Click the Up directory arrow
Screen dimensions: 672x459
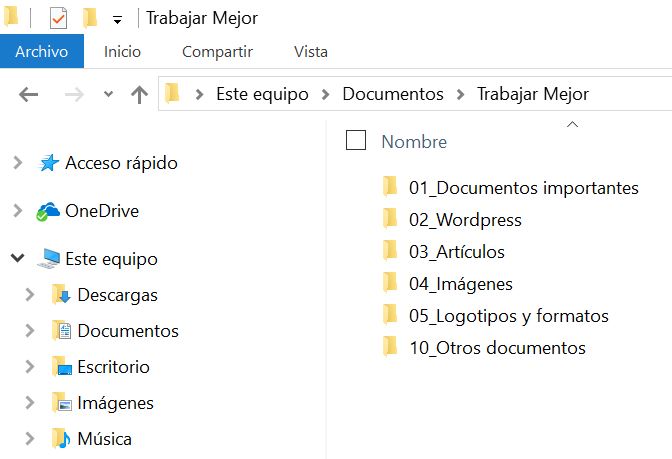[x=139, y=94]
